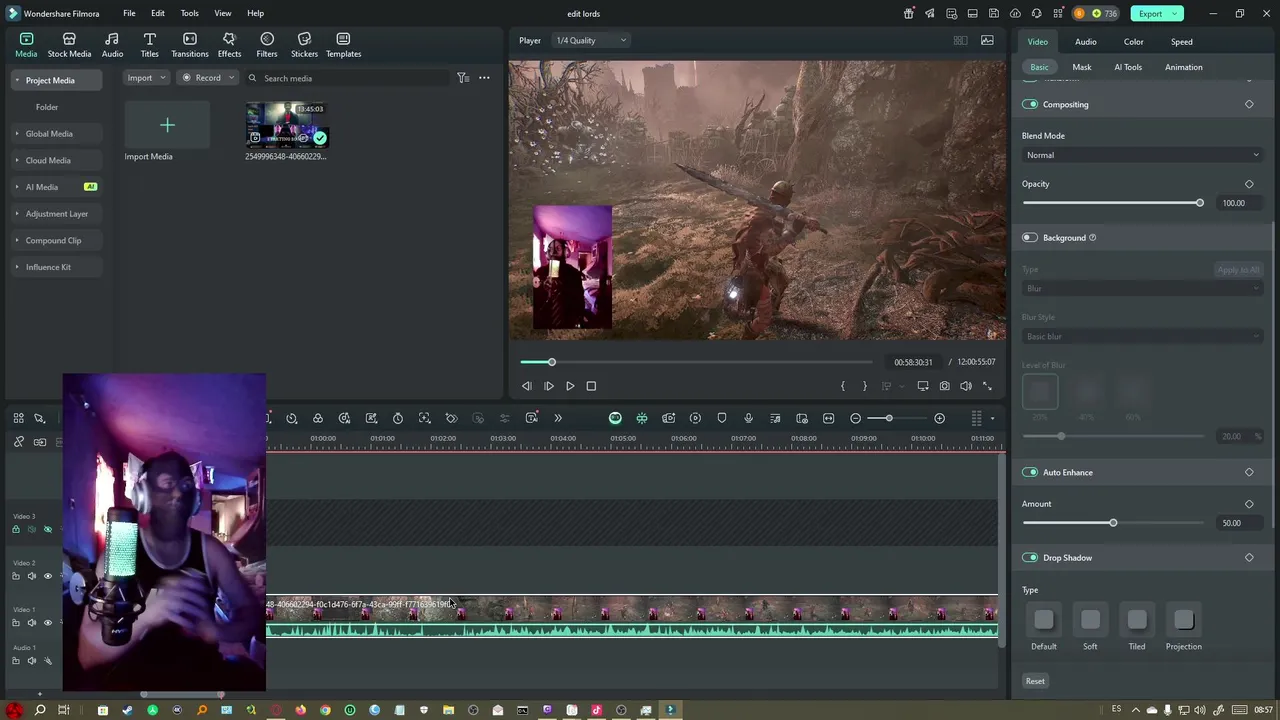The height and width of the screenshot is (720, 1280).
Task: Click the player progress scrubber handle
Action: pos(551,362)
